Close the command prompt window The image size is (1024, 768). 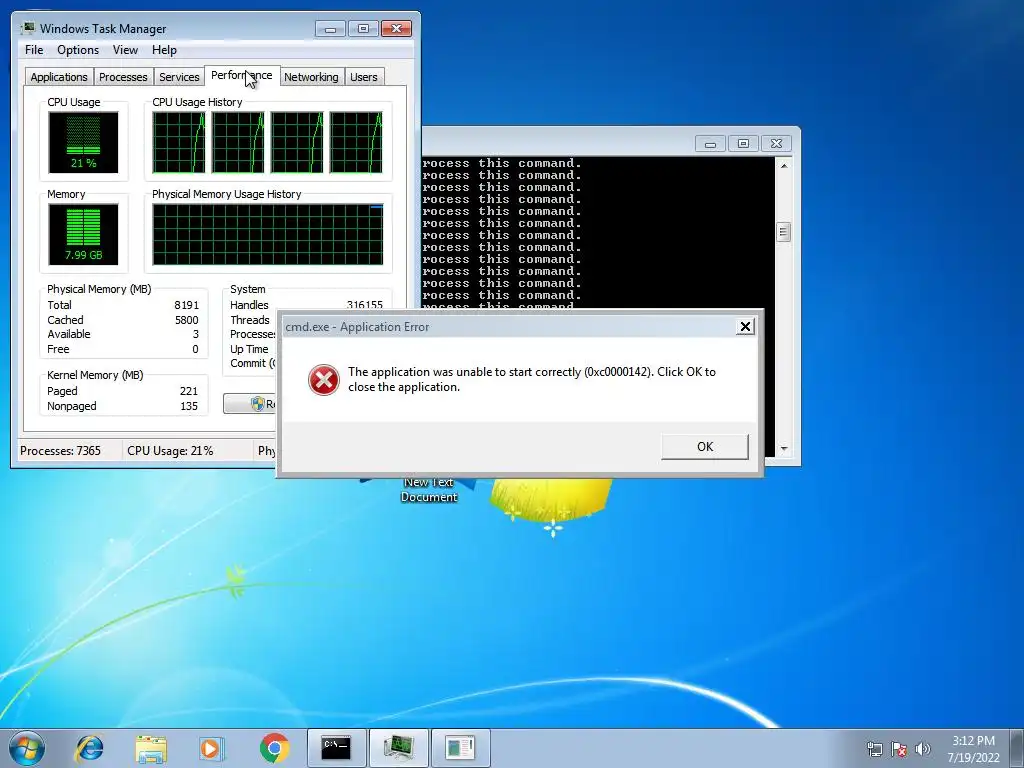(x=776, y=144)
